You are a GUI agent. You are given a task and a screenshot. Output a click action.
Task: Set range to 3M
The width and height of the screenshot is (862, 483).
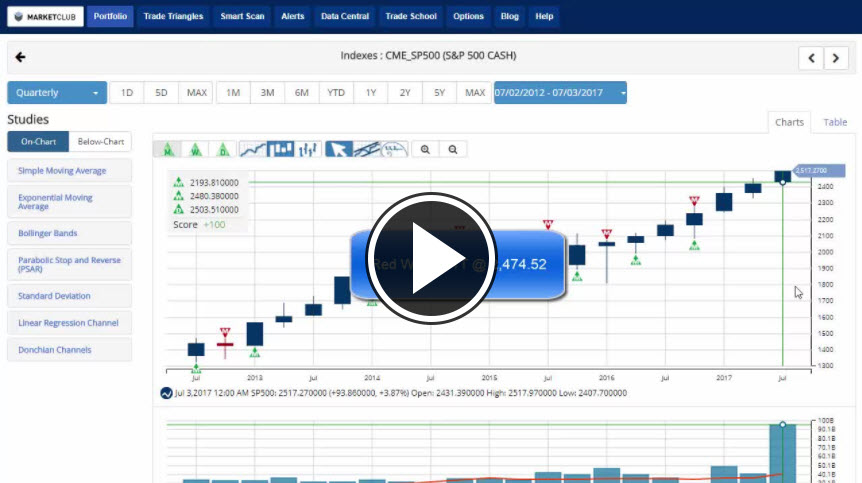click(267, 93)
